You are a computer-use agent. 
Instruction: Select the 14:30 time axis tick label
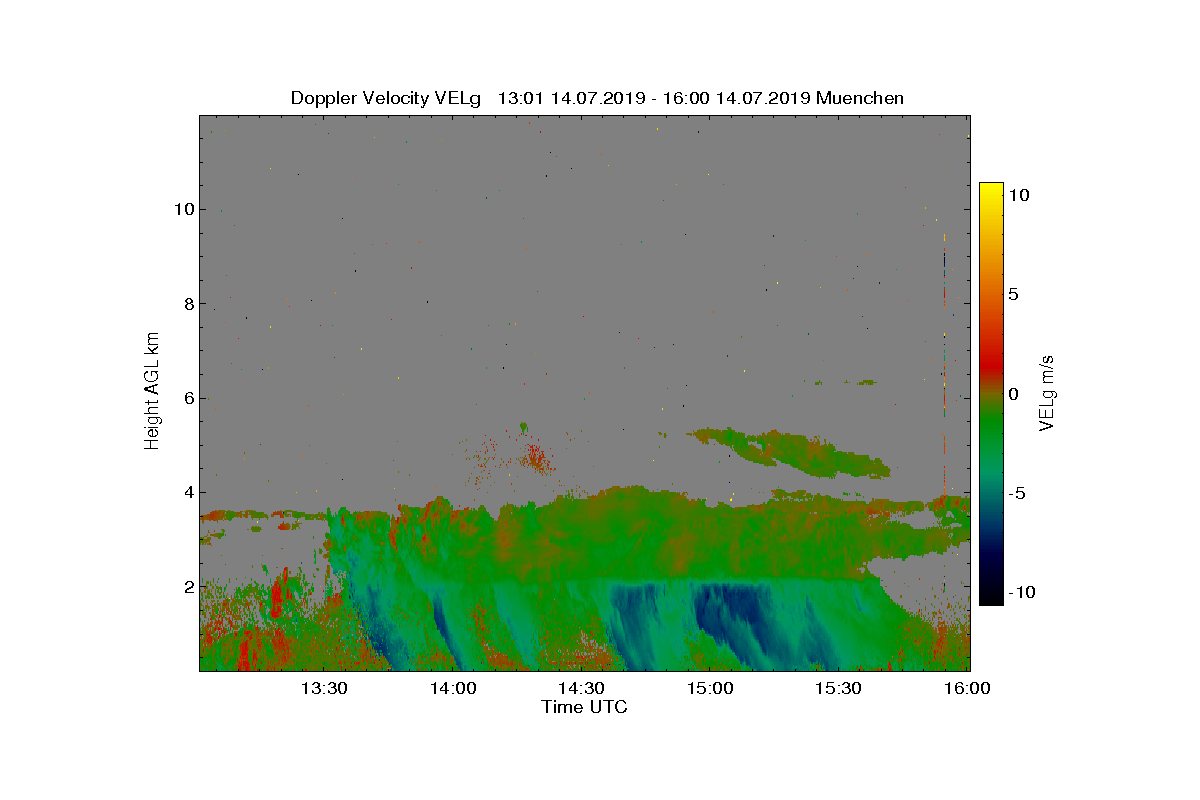tap(581, 689)
